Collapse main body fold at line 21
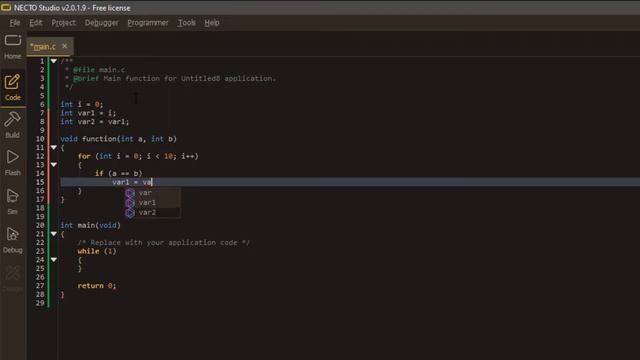The height and width of the screenshot is (360, 640). pos(54,234)
